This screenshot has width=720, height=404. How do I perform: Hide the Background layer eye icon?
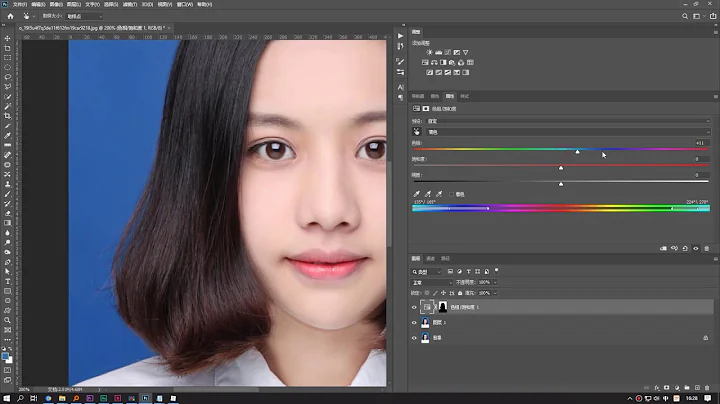(x=414, y=338)
